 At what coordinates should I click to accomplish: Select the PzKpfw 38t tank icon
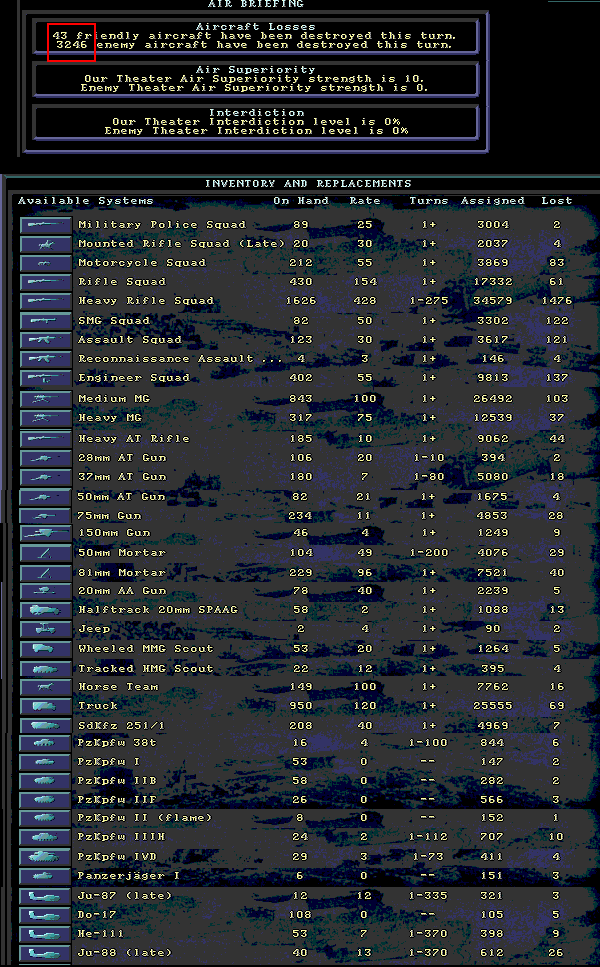46,743
